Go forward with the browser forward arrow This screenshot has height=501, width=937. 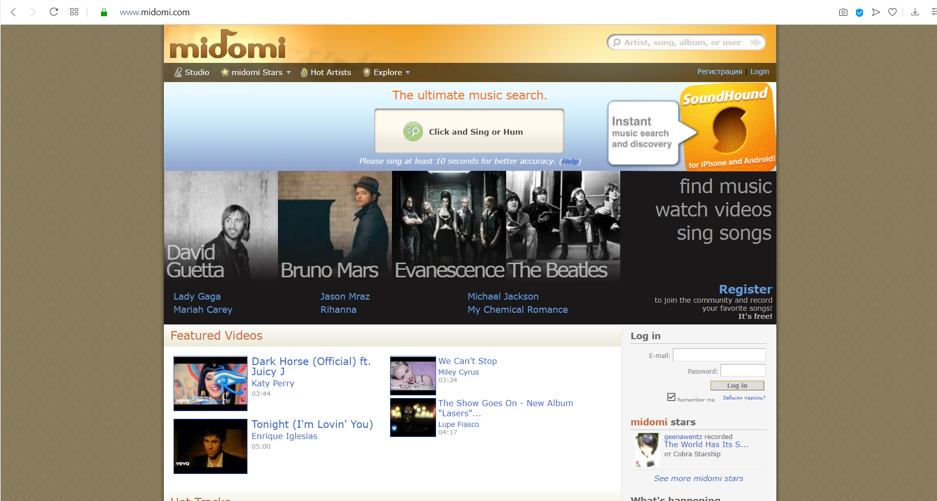33,12
